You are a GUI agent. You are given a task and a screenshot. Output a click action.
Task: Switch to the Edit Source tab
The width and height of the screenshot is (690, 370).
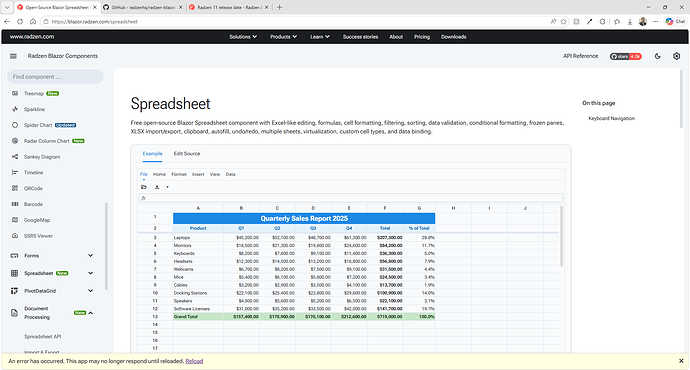[187, 154]
